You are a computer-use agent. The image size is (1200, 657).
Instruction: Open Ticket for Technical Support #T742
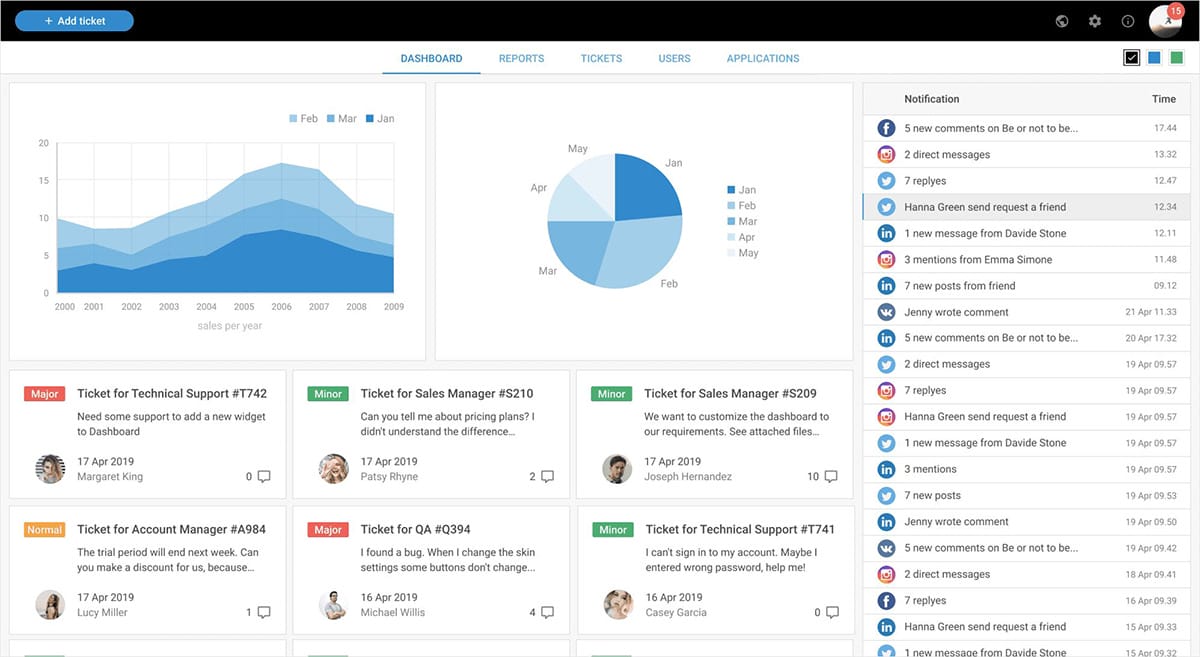[x=172, y=394]
